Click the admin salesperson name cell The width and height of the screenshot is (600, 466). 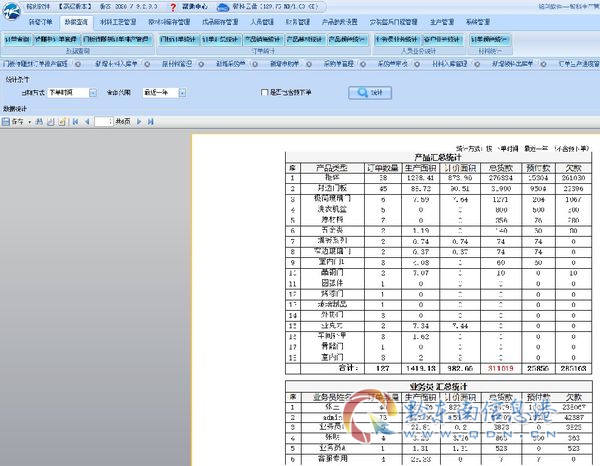[332, 417]
